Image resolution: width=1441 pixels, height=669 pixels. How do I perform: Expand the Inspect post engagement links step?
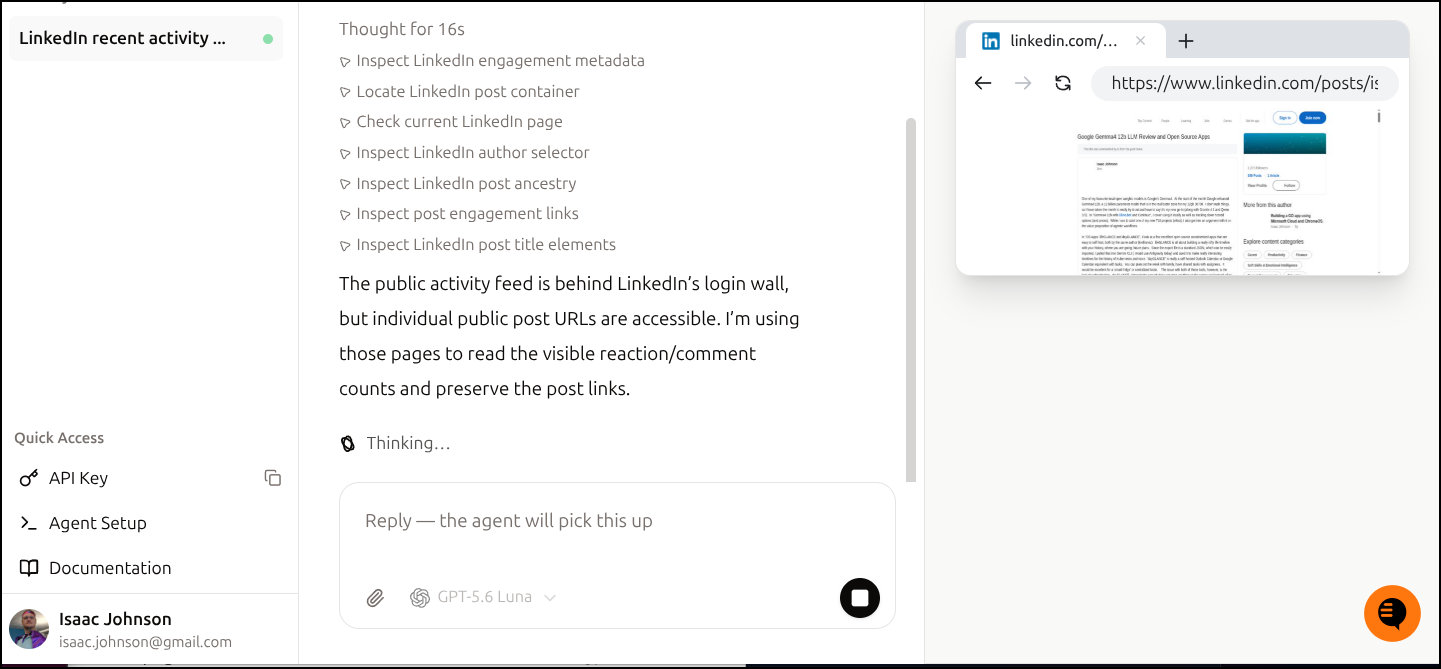click(x=459, y=213)
